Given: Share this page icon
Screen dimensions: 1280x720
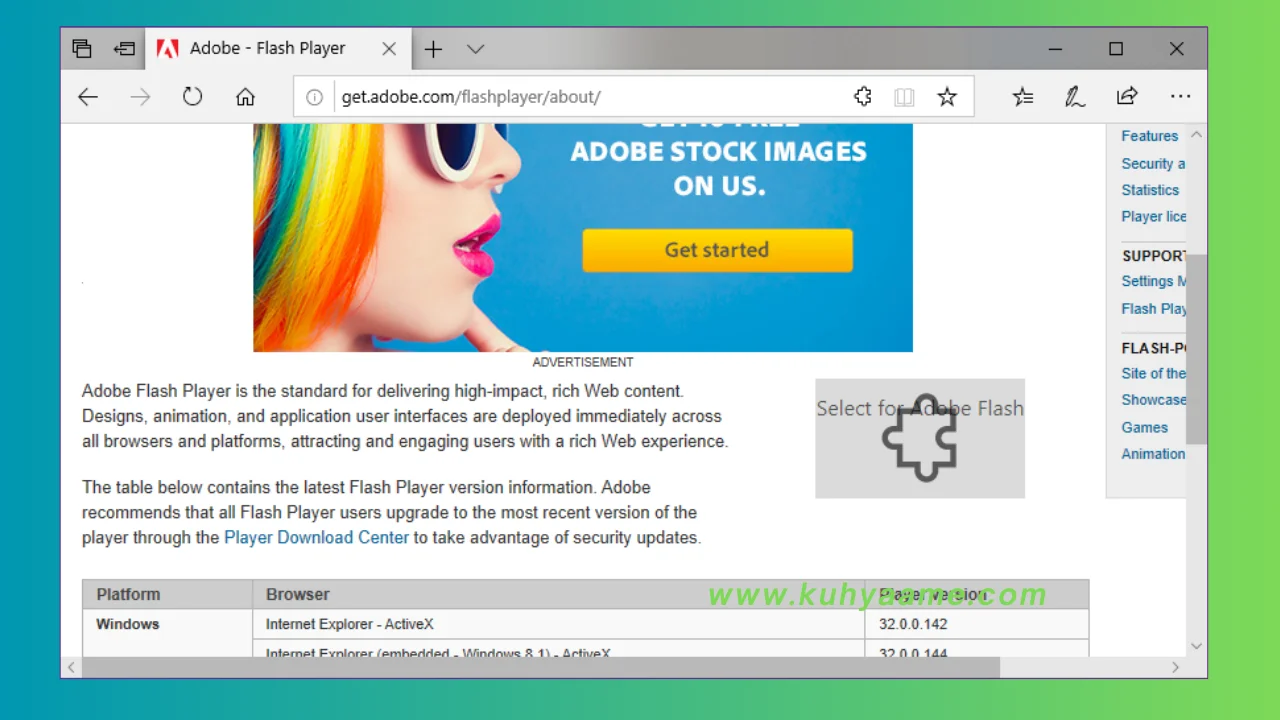Looking at the screenshot, I should coord(1127,97).
